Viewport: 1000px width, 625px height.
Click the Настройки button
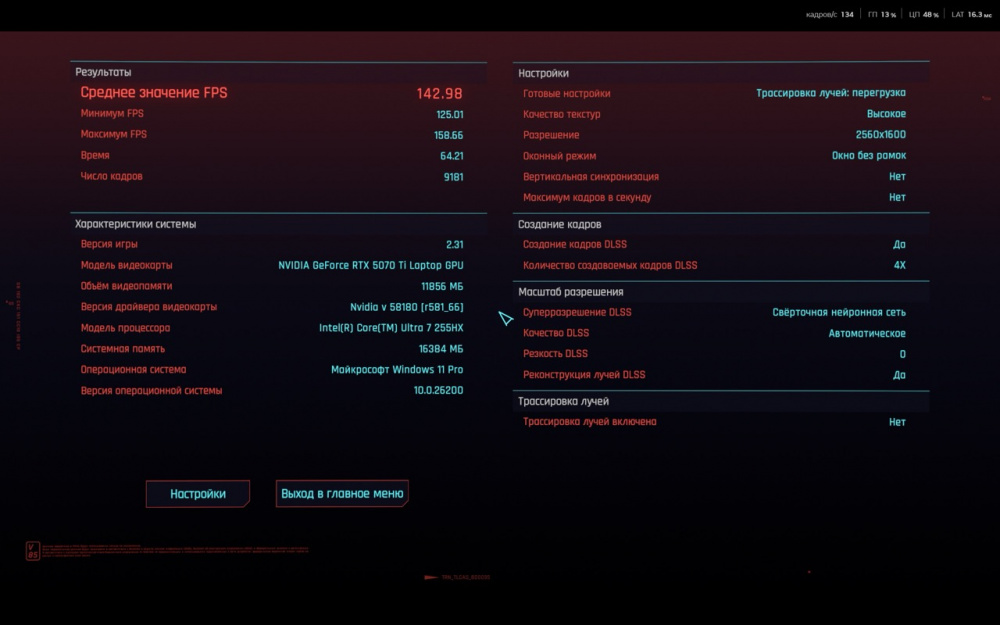[198, 494]
